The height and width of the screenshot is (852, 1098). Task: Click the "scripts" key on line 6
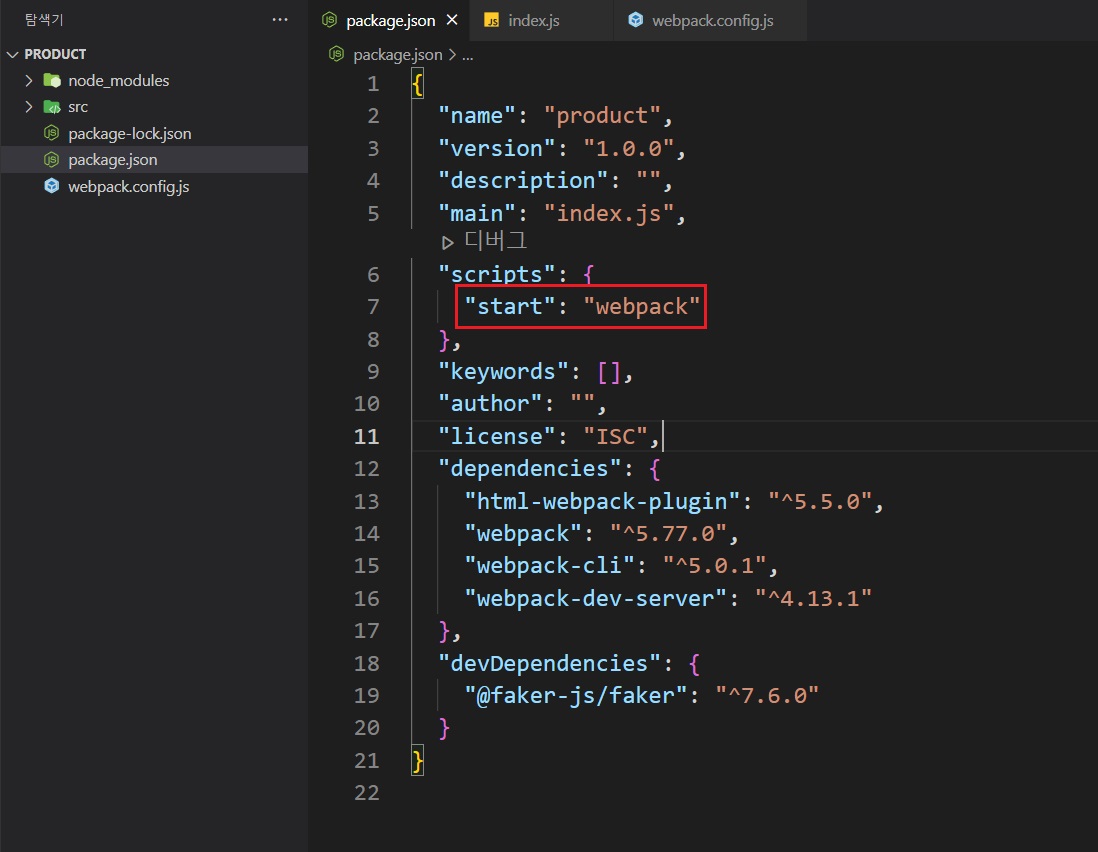(x=496, y=274)
